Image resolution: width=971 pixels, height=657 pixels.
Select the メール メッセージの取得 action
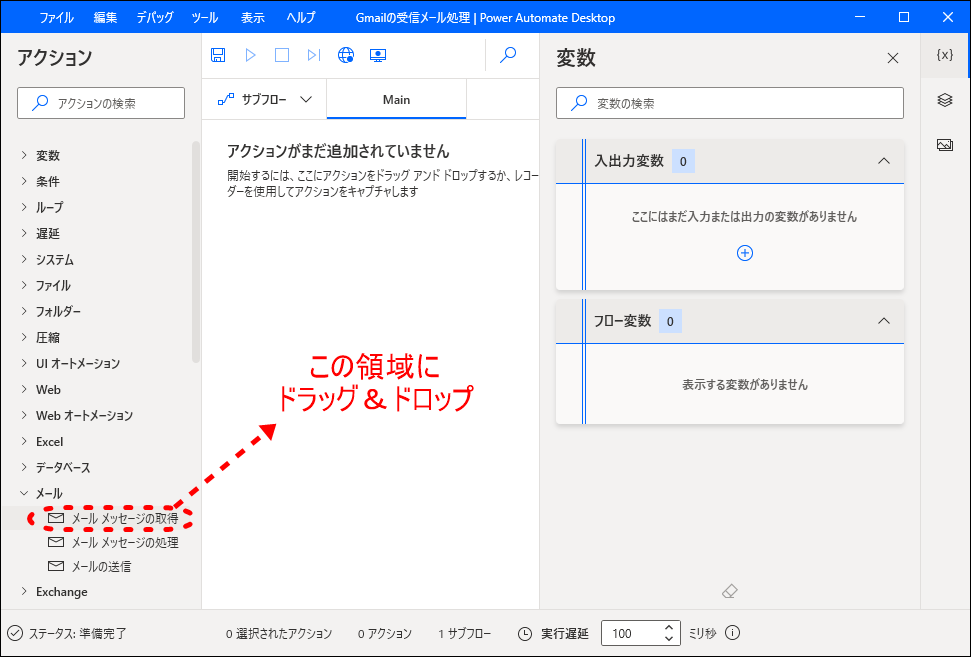click(125, 518)
